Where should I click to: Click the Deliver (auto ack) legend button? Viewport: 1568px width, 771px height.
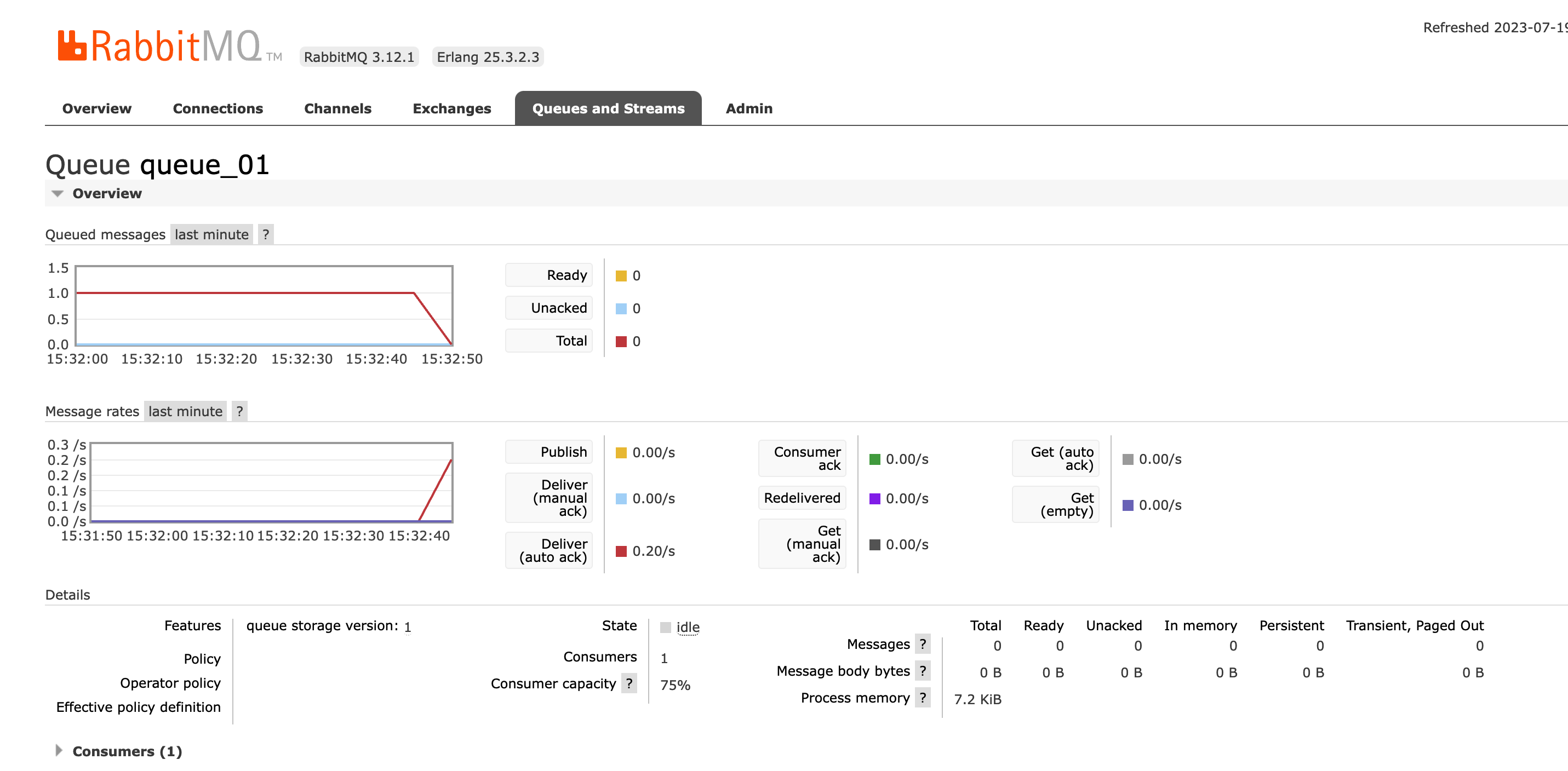548,550
